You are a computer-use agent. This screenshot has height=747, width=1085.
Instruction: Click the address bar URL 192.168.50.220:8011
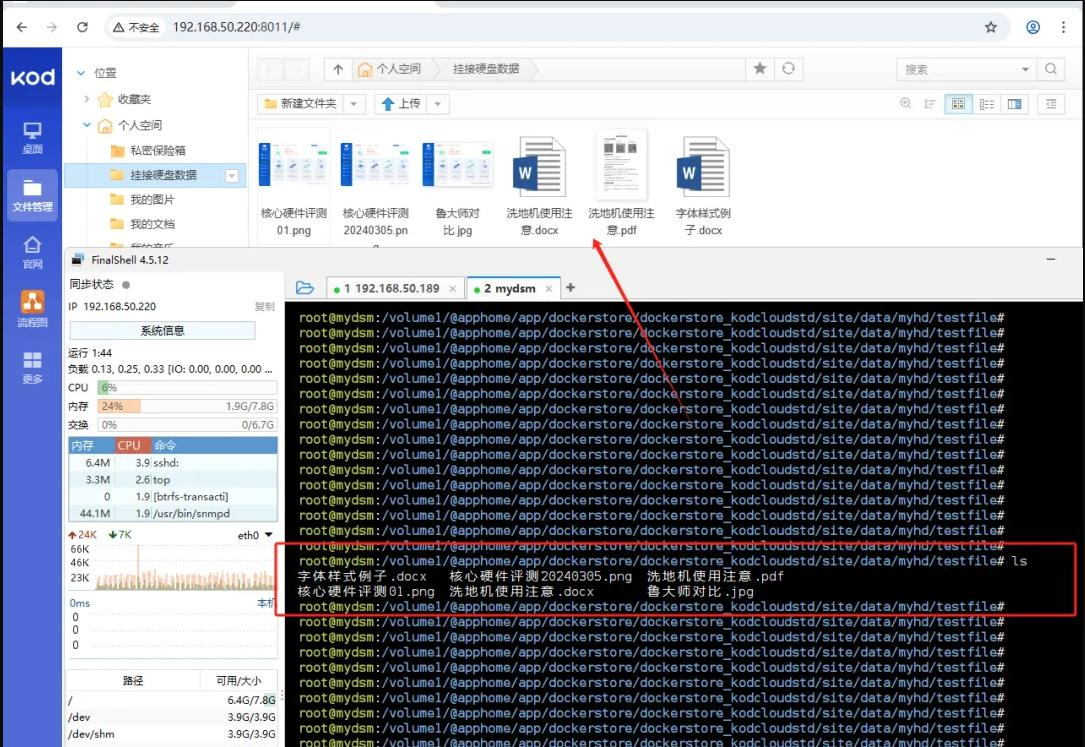236,27
